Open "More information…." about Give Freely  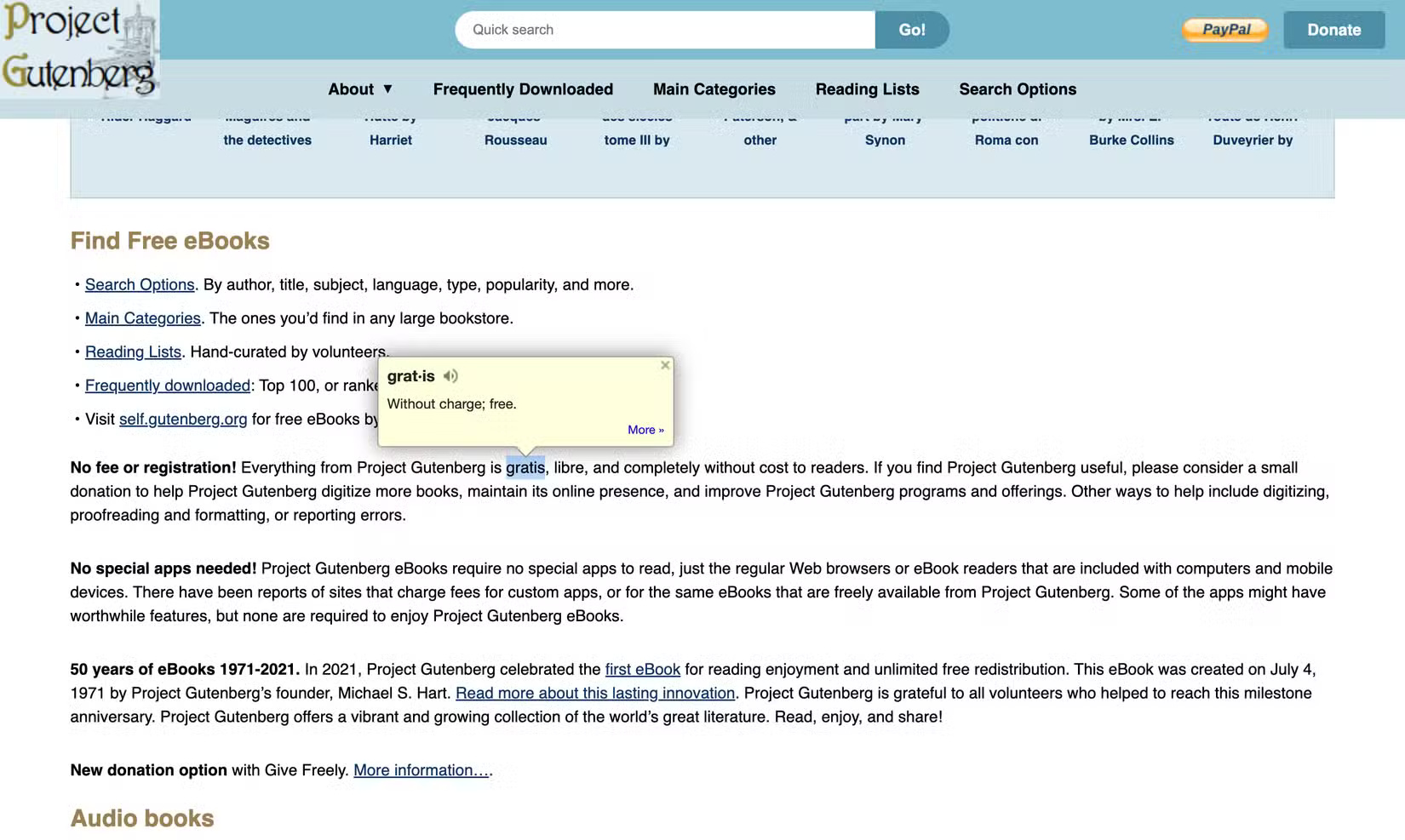420,769
